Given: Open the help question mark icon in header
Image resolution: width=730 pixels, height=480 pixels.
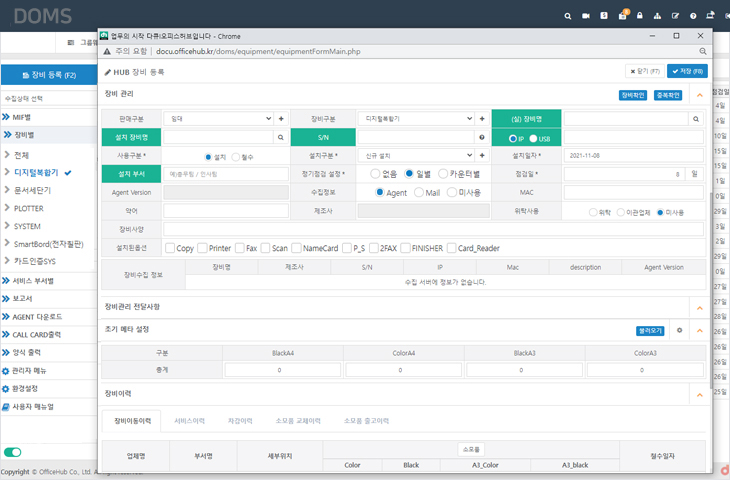Looking at the screenshot, I should click(x=693, y=16).
